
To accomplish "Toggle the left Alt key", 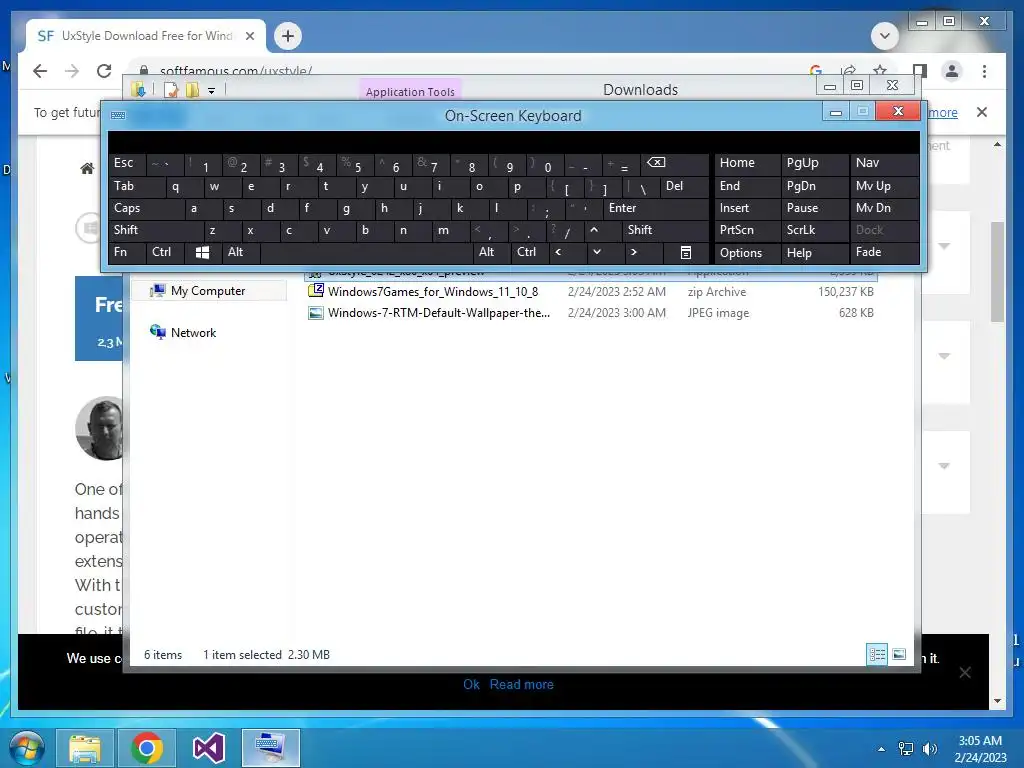I will coord(240,253).
